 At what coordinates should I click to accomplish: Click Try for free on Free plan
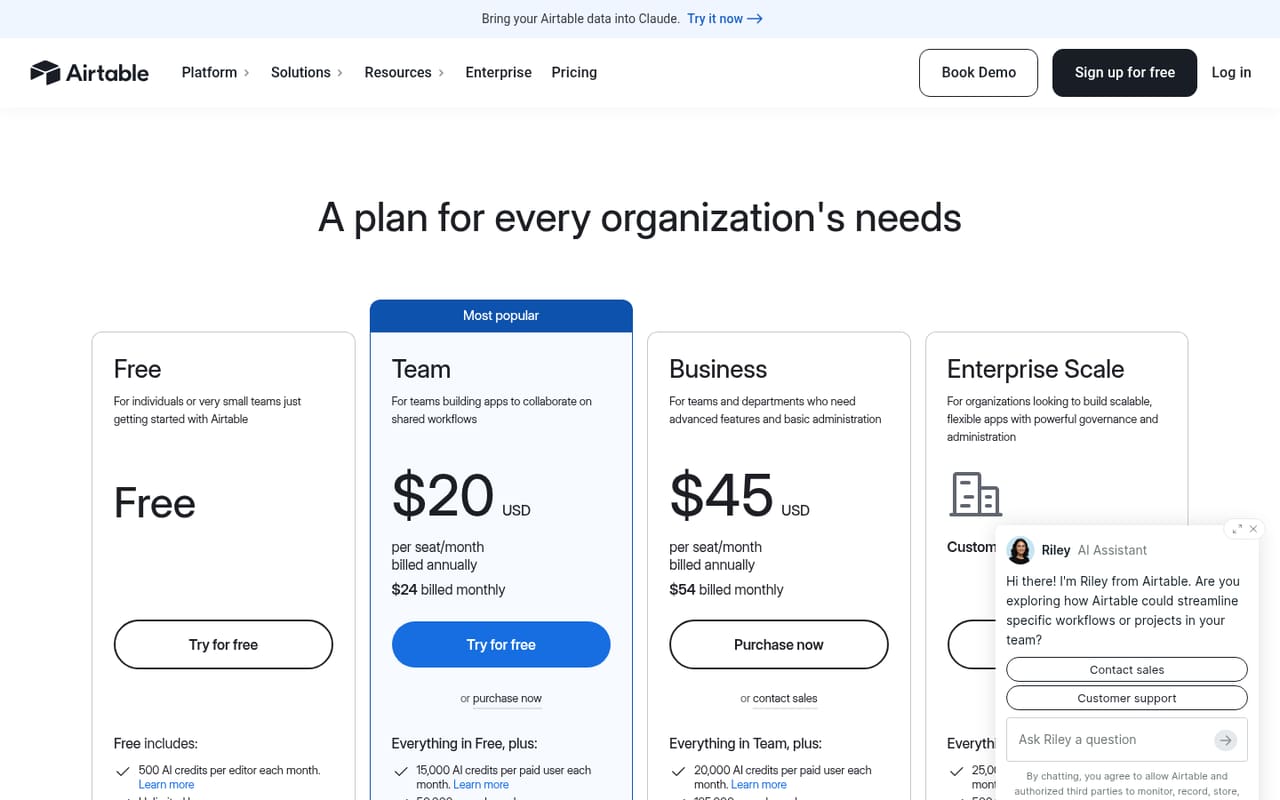(223, 645)
